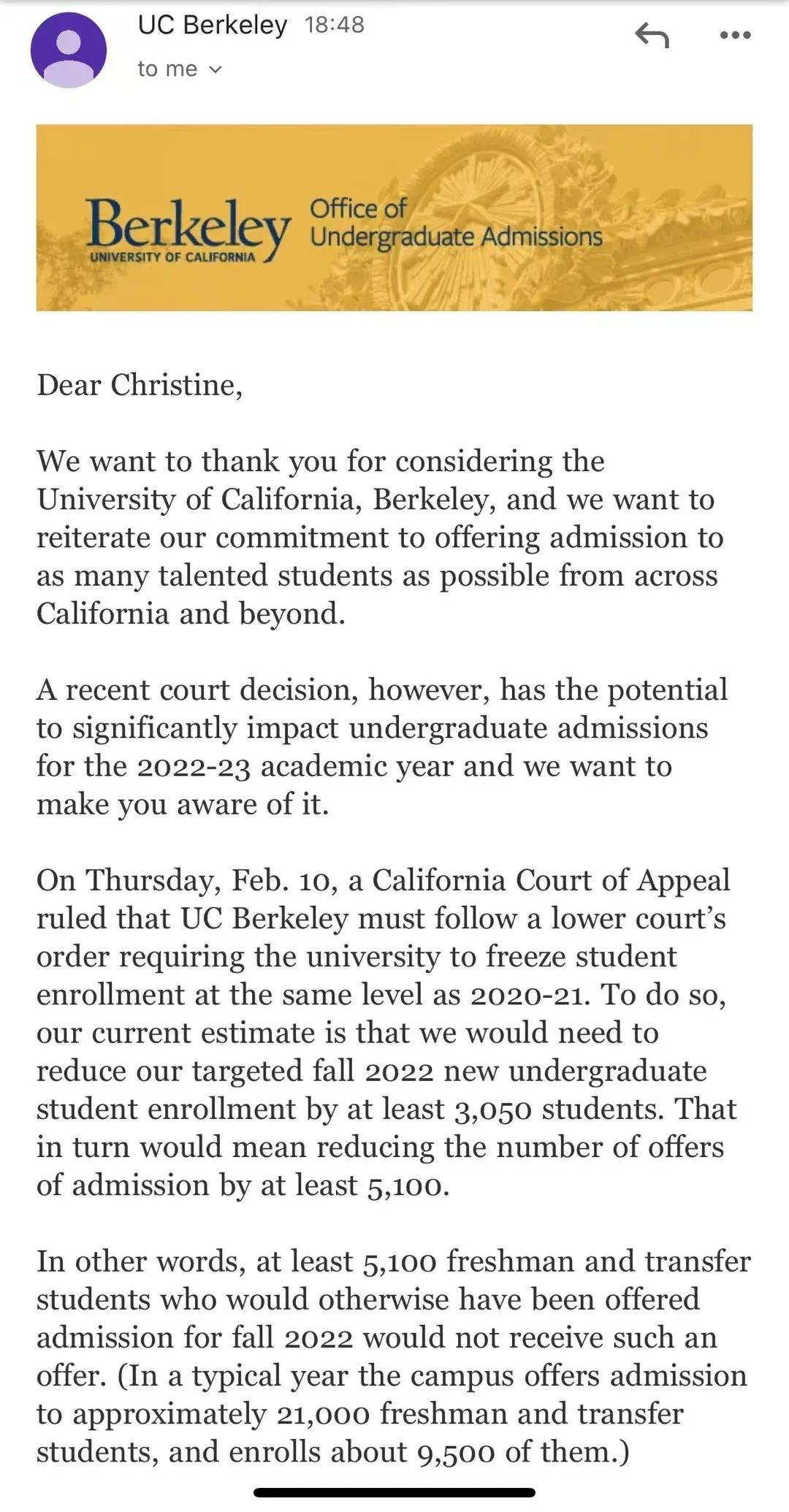Click the 'Dear Christine,' greeting line
789x1512 pixels.
(140, 385)
